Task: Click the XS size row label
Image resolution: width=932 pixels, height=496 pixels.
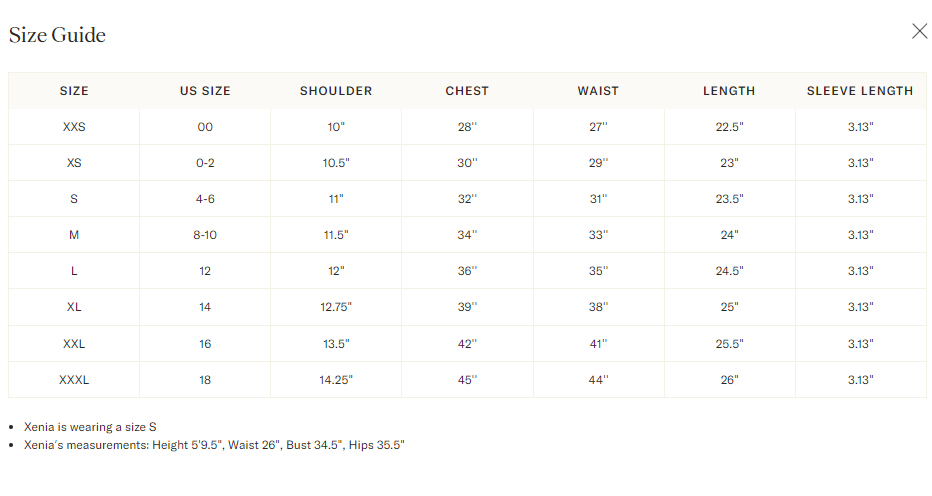Action: (x=74, y=163)
